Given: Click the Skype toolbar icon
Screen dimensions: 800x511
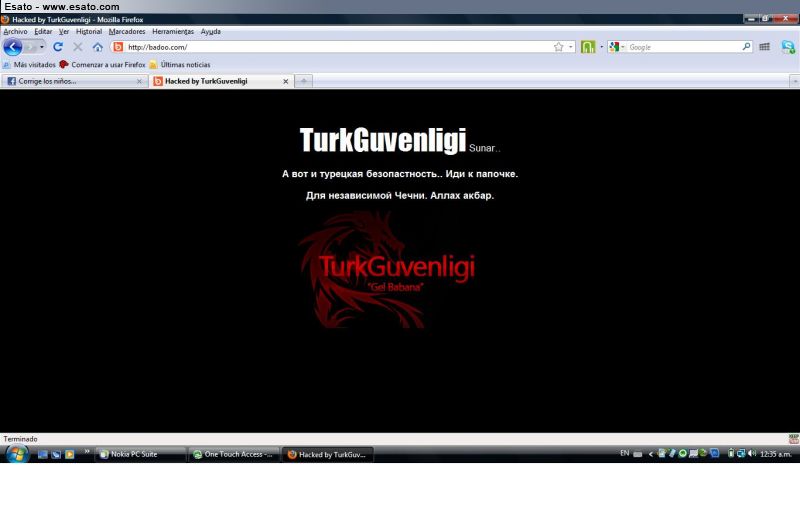Looking at the screenshot, I should coord(788,47).
